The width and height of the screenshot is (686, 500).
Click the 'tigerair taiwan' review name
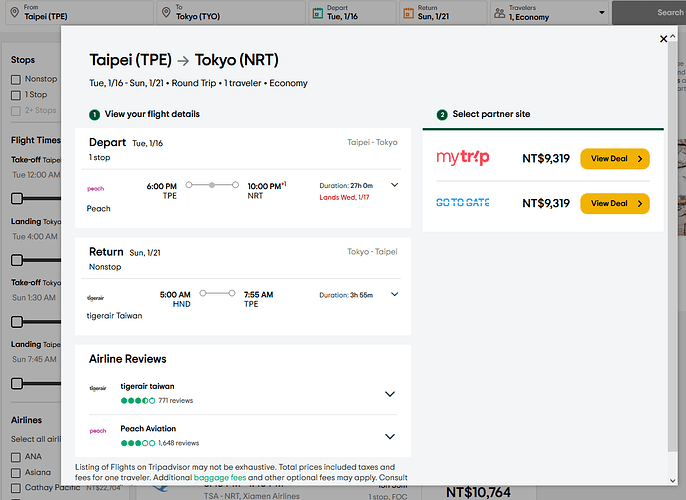(147, 386)
